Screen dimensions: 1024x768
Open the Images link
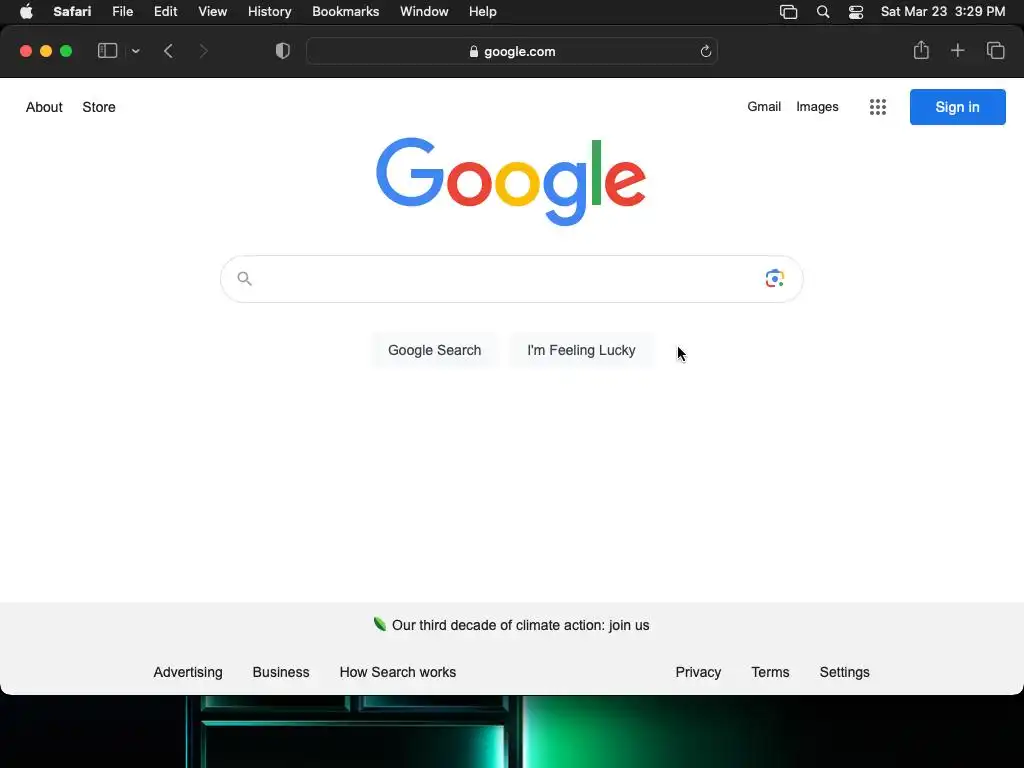(817, 106)
